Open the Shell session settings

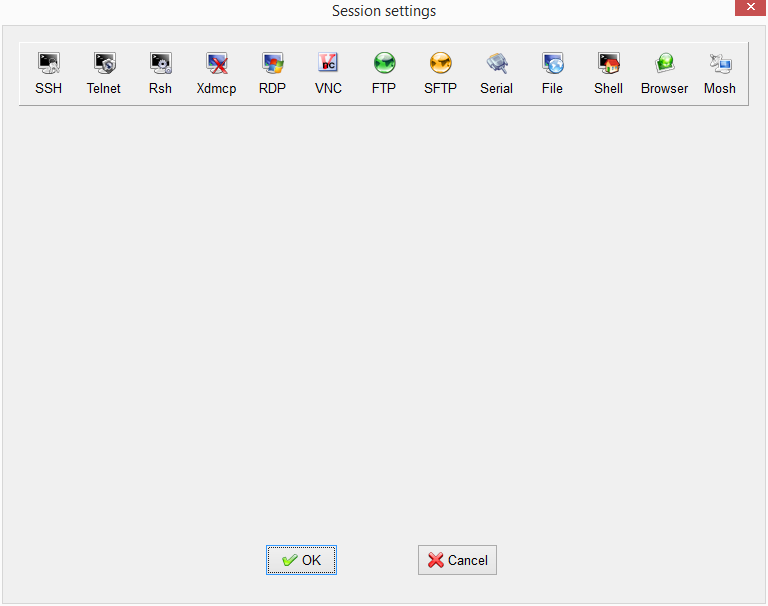608,73
